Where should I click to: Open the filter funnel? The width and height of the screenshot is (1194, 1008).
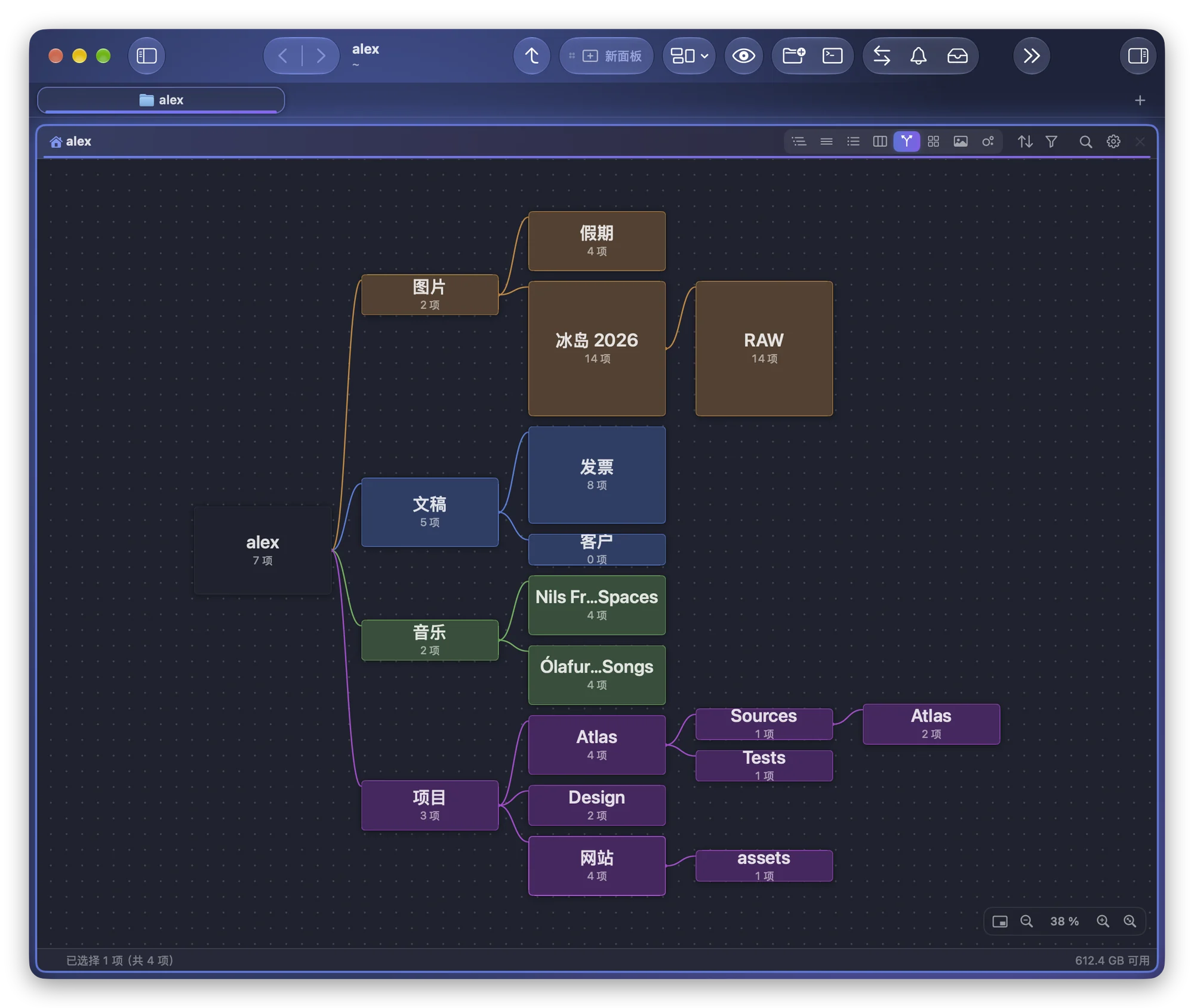(1051, 141)
